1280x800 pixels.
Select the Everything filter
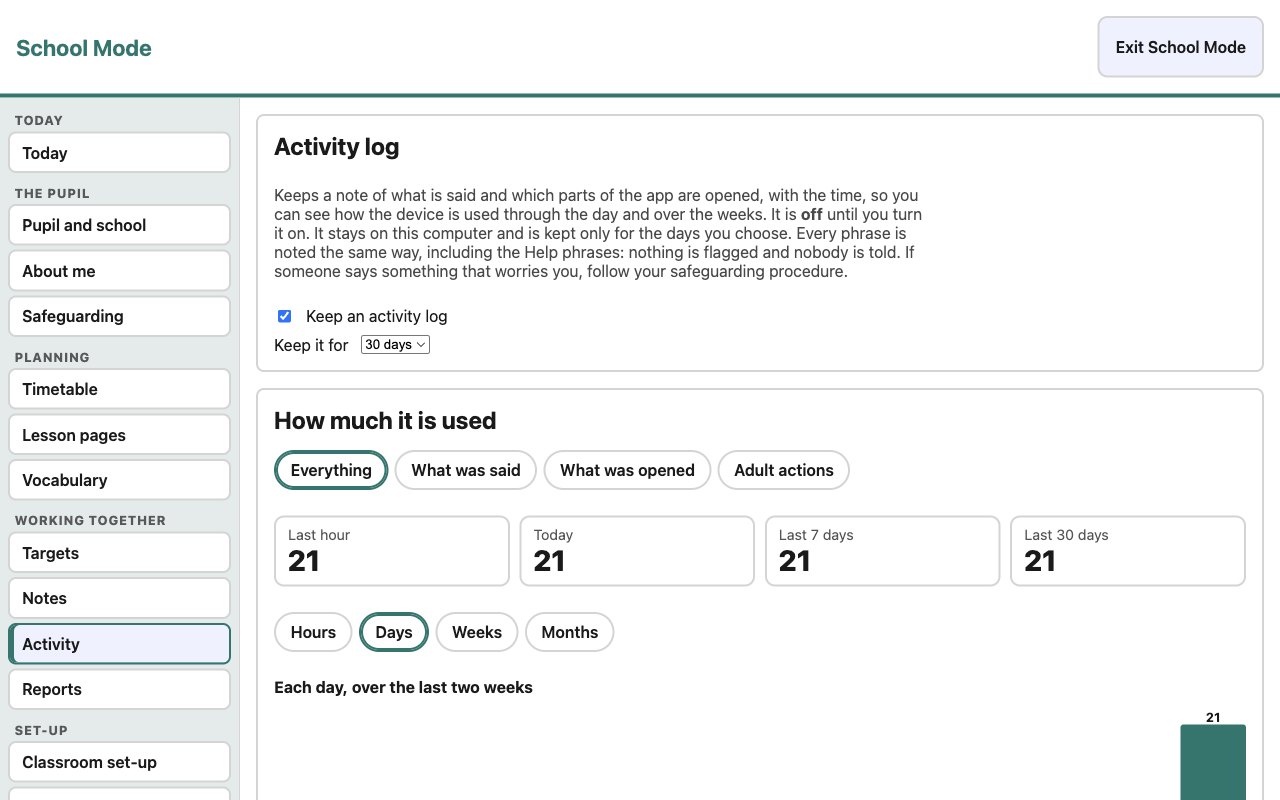(331, 470)
